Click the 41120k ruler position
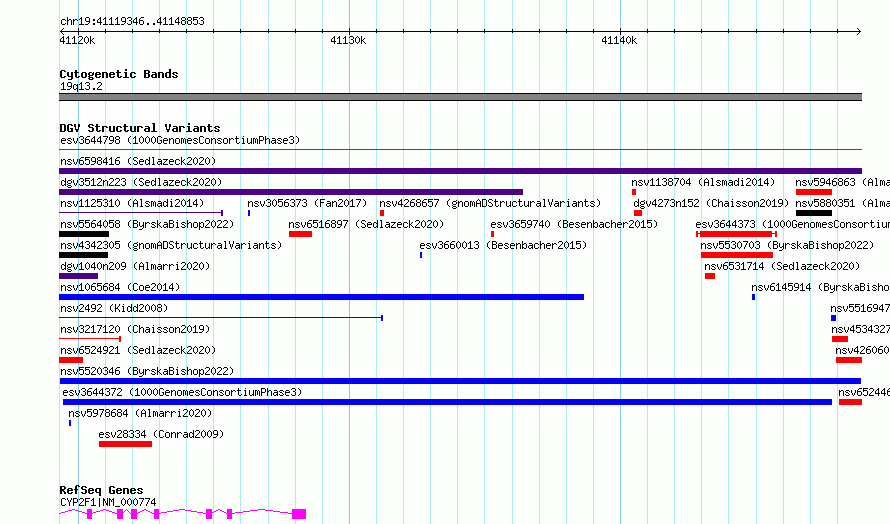 tap(77, 40)
